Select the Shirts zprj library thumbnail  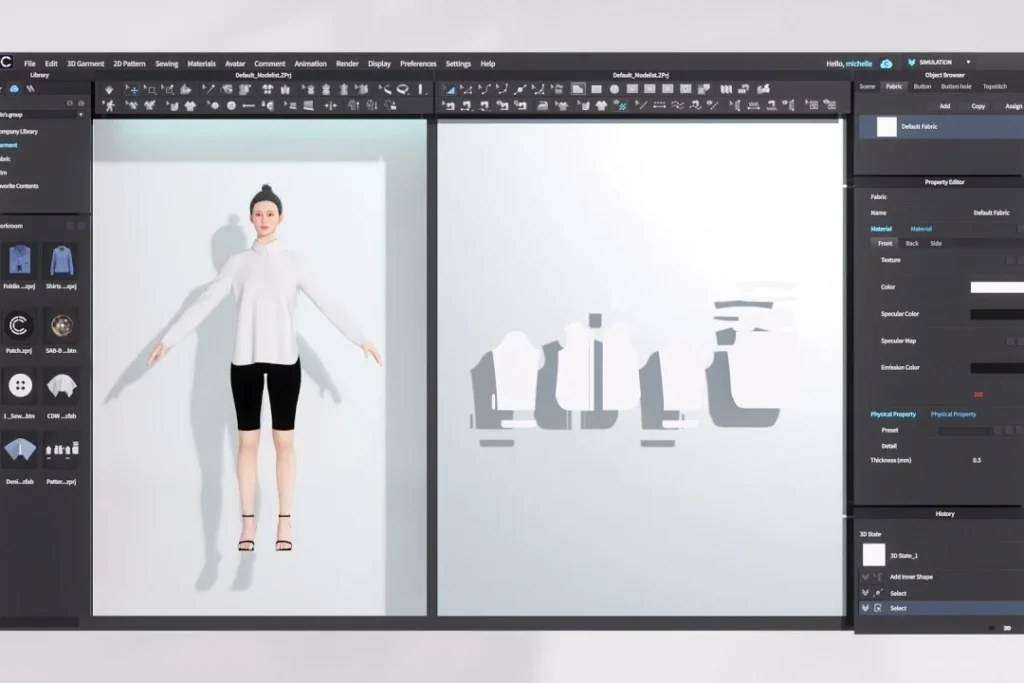62,262
